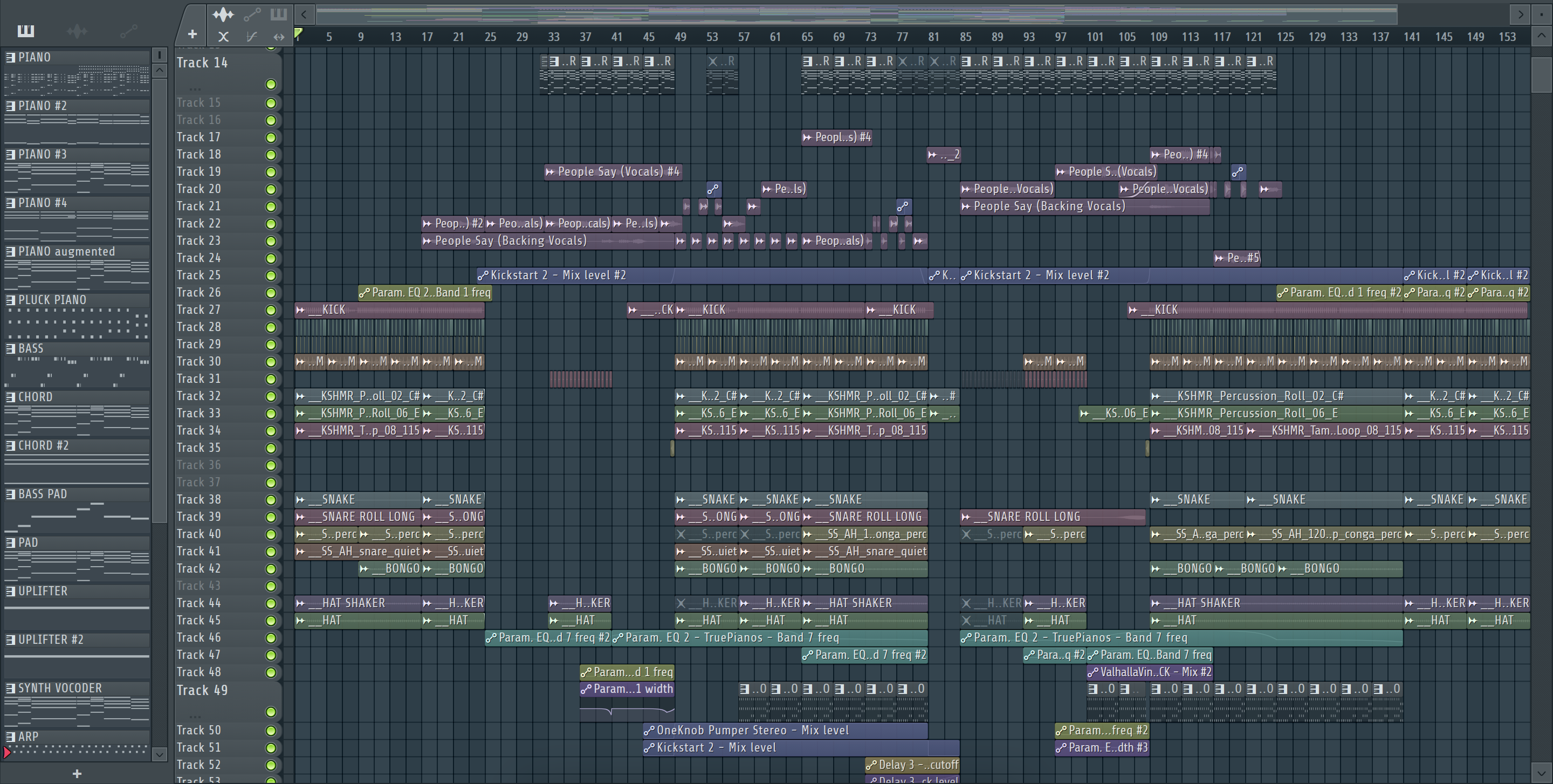Mute Track 20 with its green LED
The image size is (1553, 784).
point(271,189)
